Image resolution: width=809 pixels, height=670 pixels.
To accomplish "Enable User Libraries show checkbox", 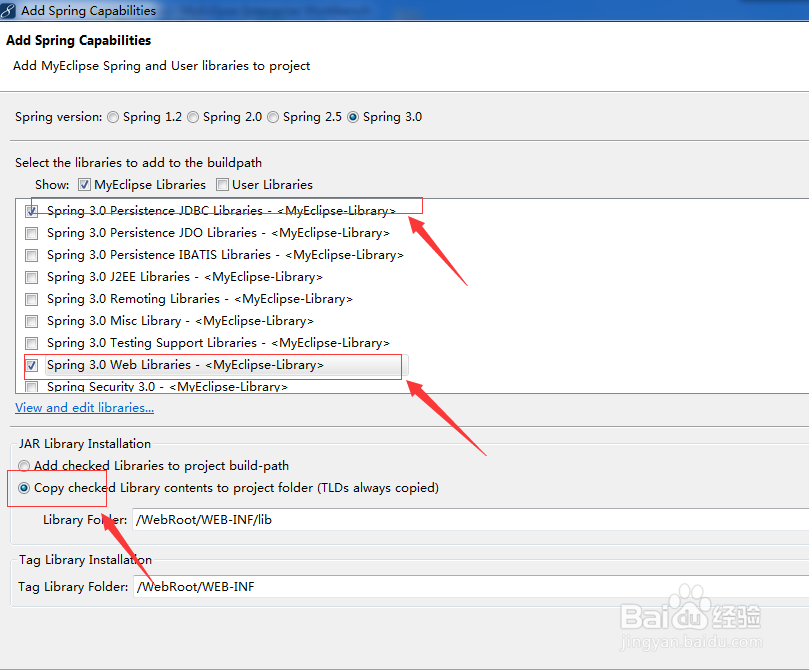I will [x=222, y=185].
